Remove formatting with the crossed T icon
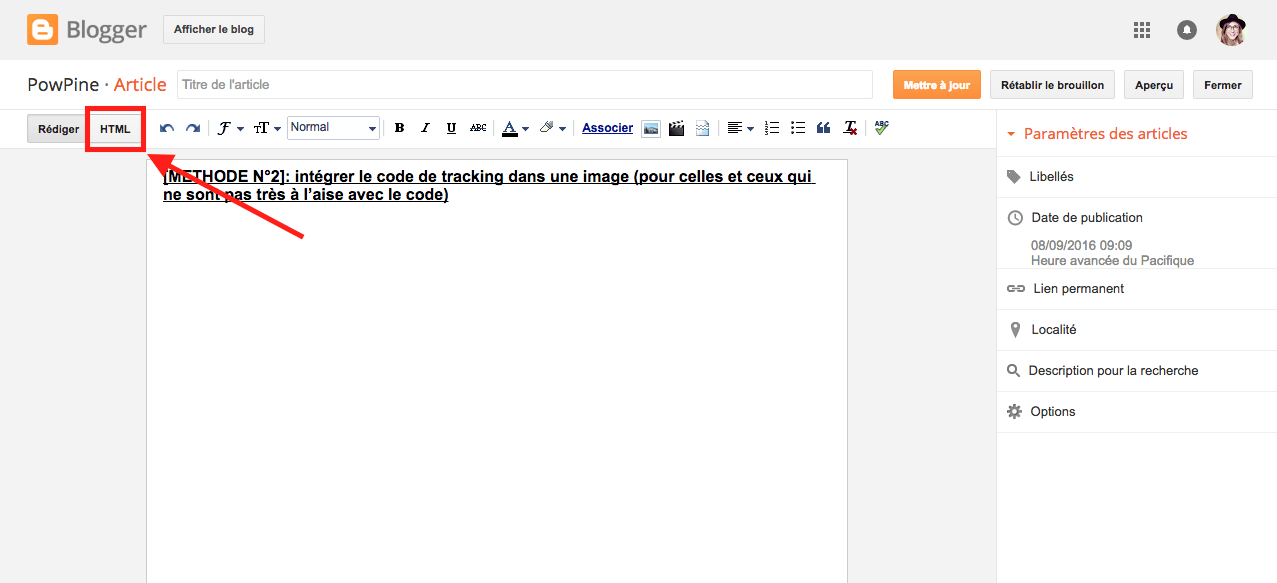 (x=850, y=128)
